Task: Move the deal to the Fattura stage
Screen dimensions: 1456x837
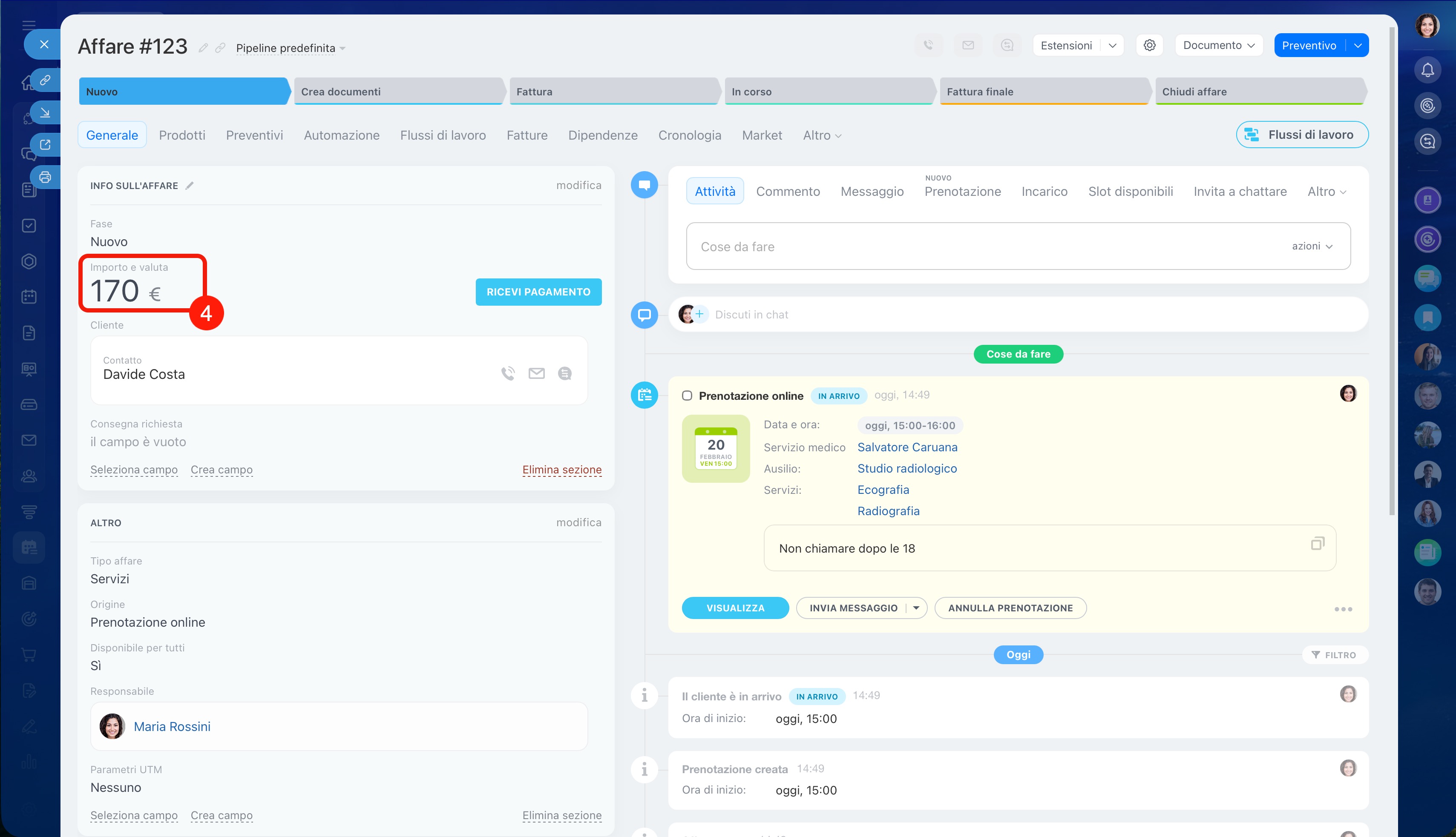Action: [613, 92]
